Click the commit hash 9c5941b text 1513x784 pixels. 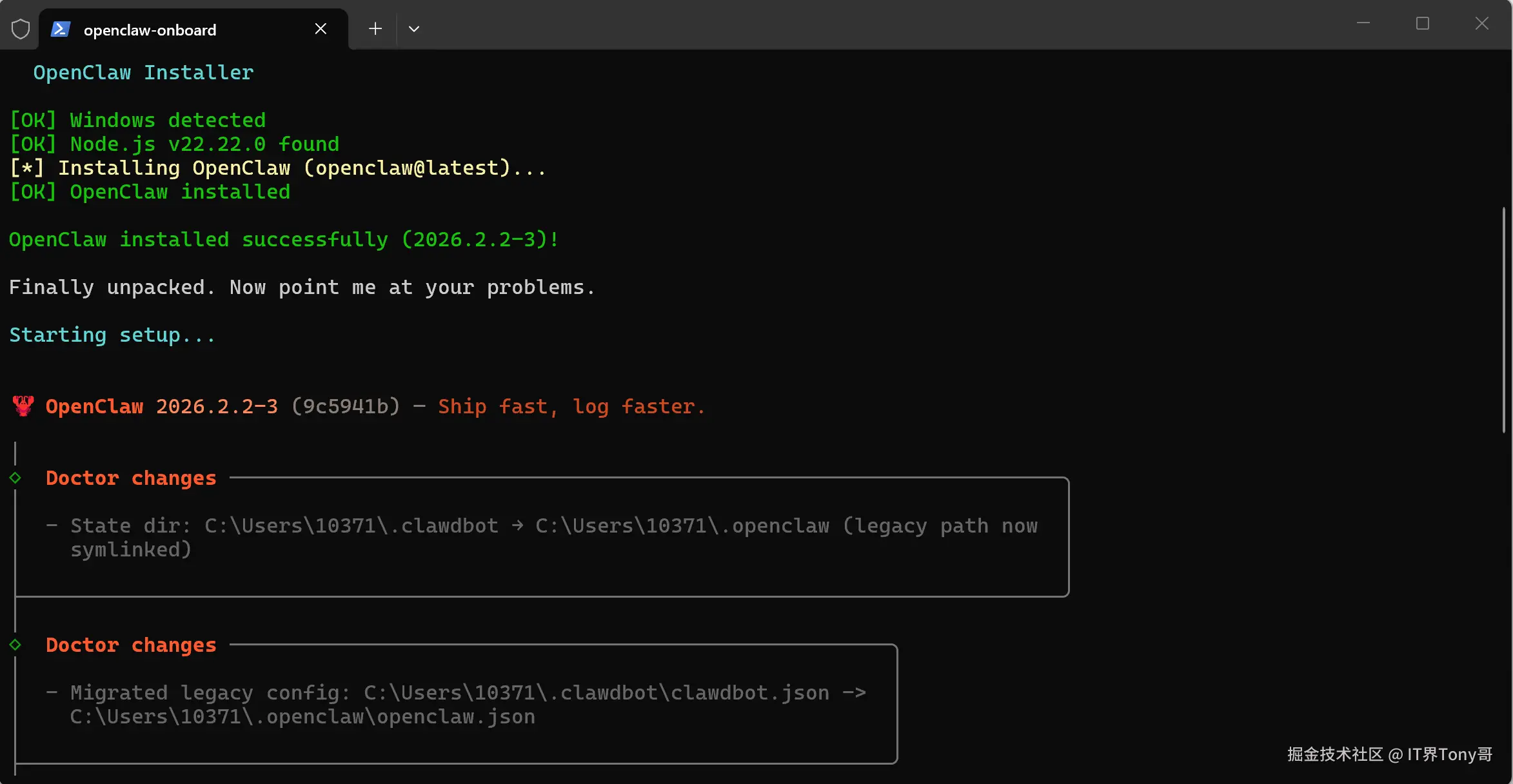[x=346, y=406]
